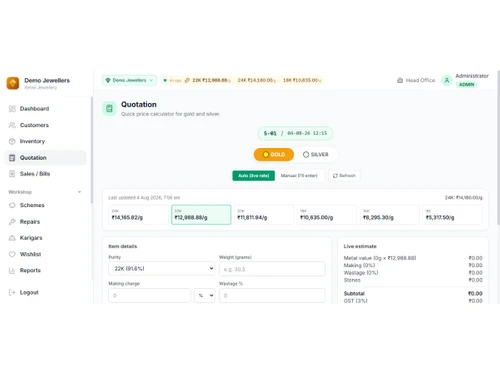Click the Logout arrow icon
The height and width of the screenshot is (375, 500).
12,292
